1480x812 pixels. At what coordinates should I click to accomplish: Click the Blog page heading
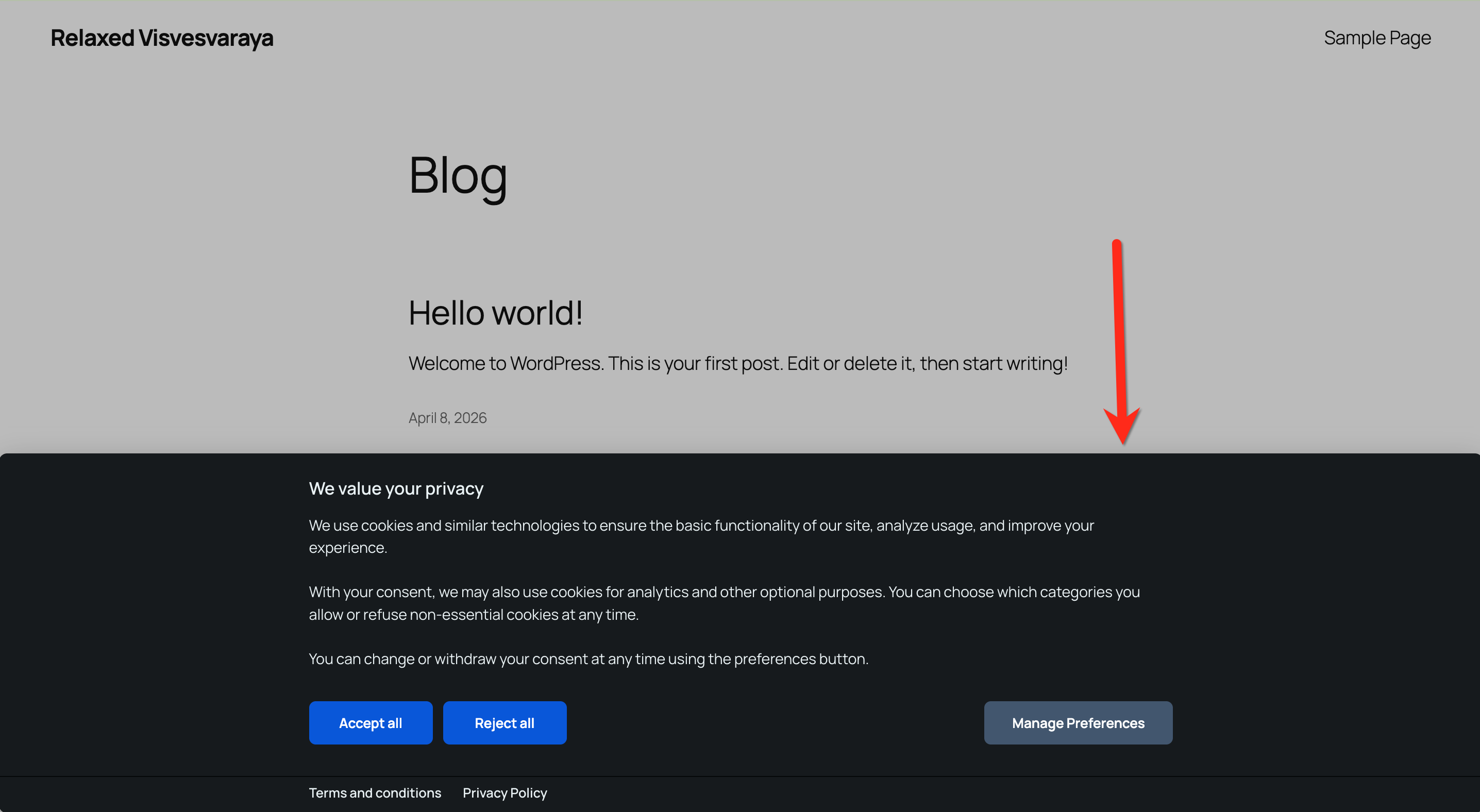point(458,176)
